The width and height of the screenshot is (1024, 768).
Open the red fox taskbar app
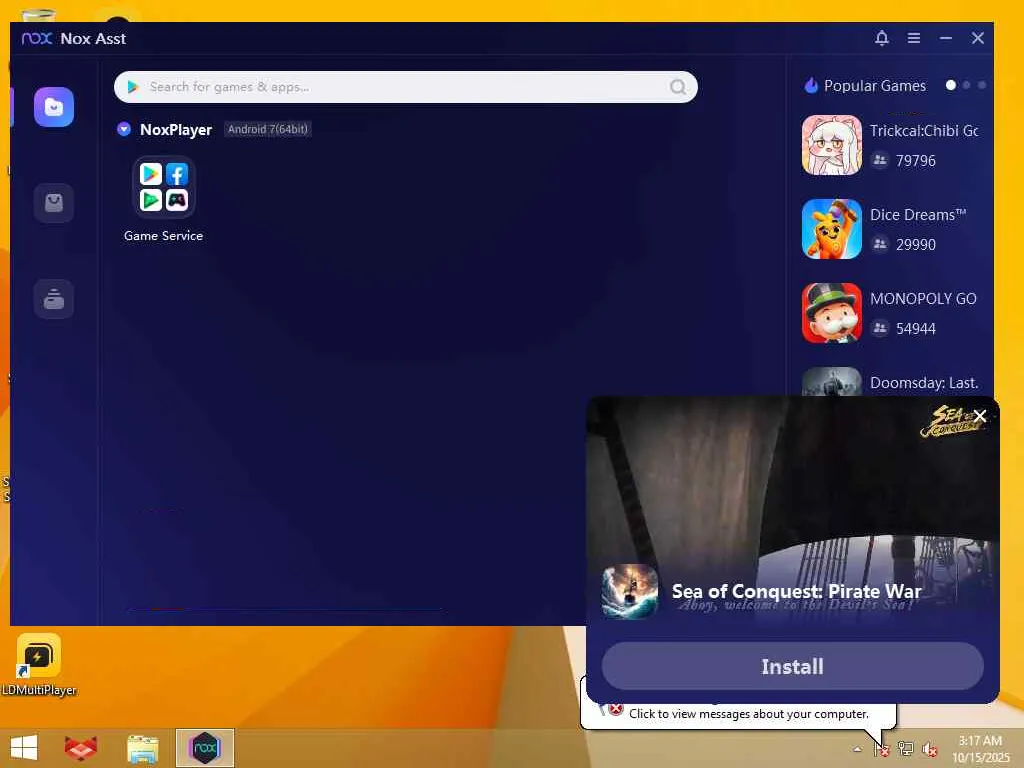pos(81,748)
